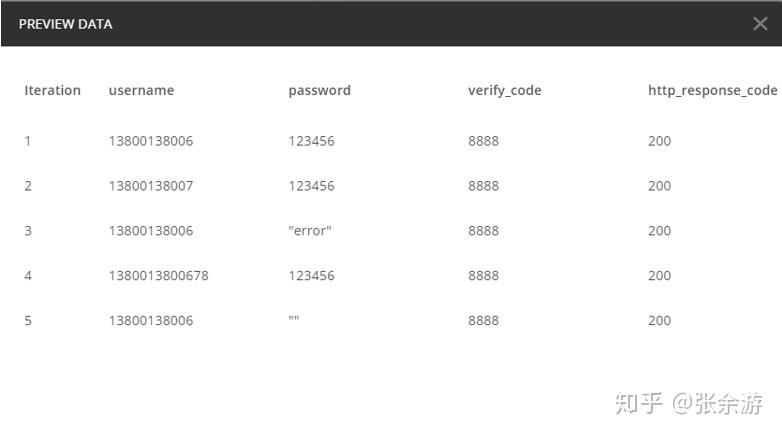Click iteration number 5
This screenshot has height=435, width=782.
pyautogui.click(x=28, y=320)
